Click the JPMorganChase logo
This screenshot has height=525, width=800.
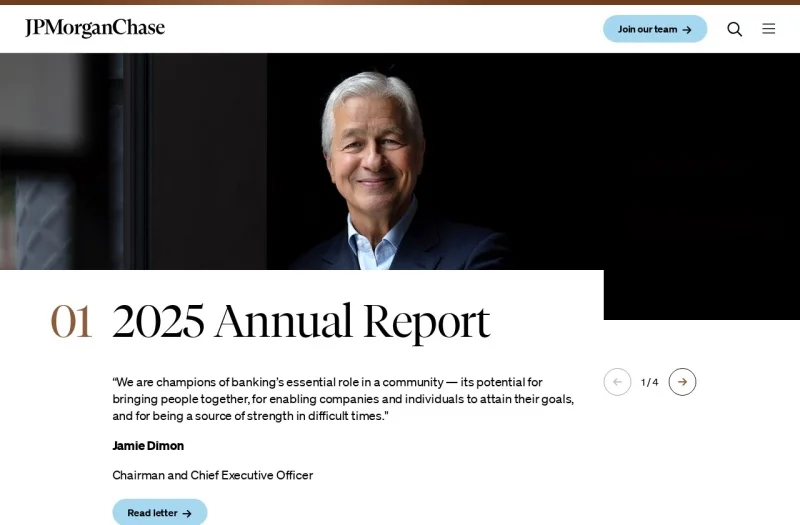pos(95,28)
